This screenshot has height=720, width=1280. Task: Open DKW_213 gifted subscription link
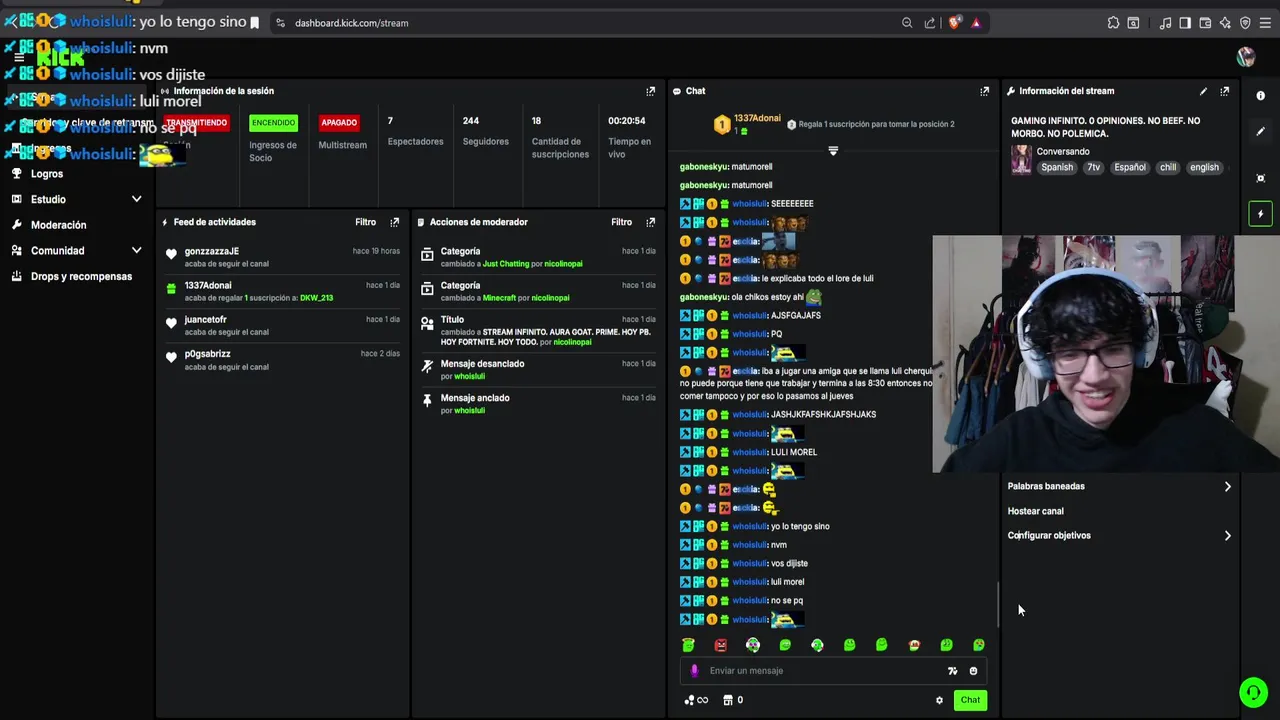(316, 298)
